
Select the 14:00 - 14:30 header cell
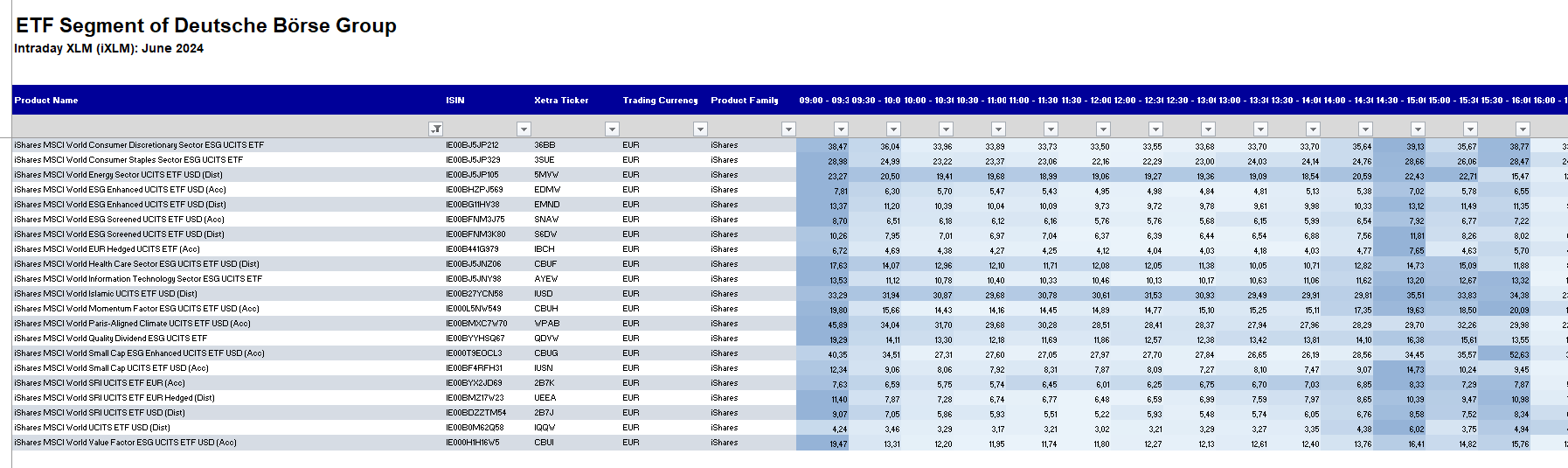pyautogui.click(x=1348, y=100)
